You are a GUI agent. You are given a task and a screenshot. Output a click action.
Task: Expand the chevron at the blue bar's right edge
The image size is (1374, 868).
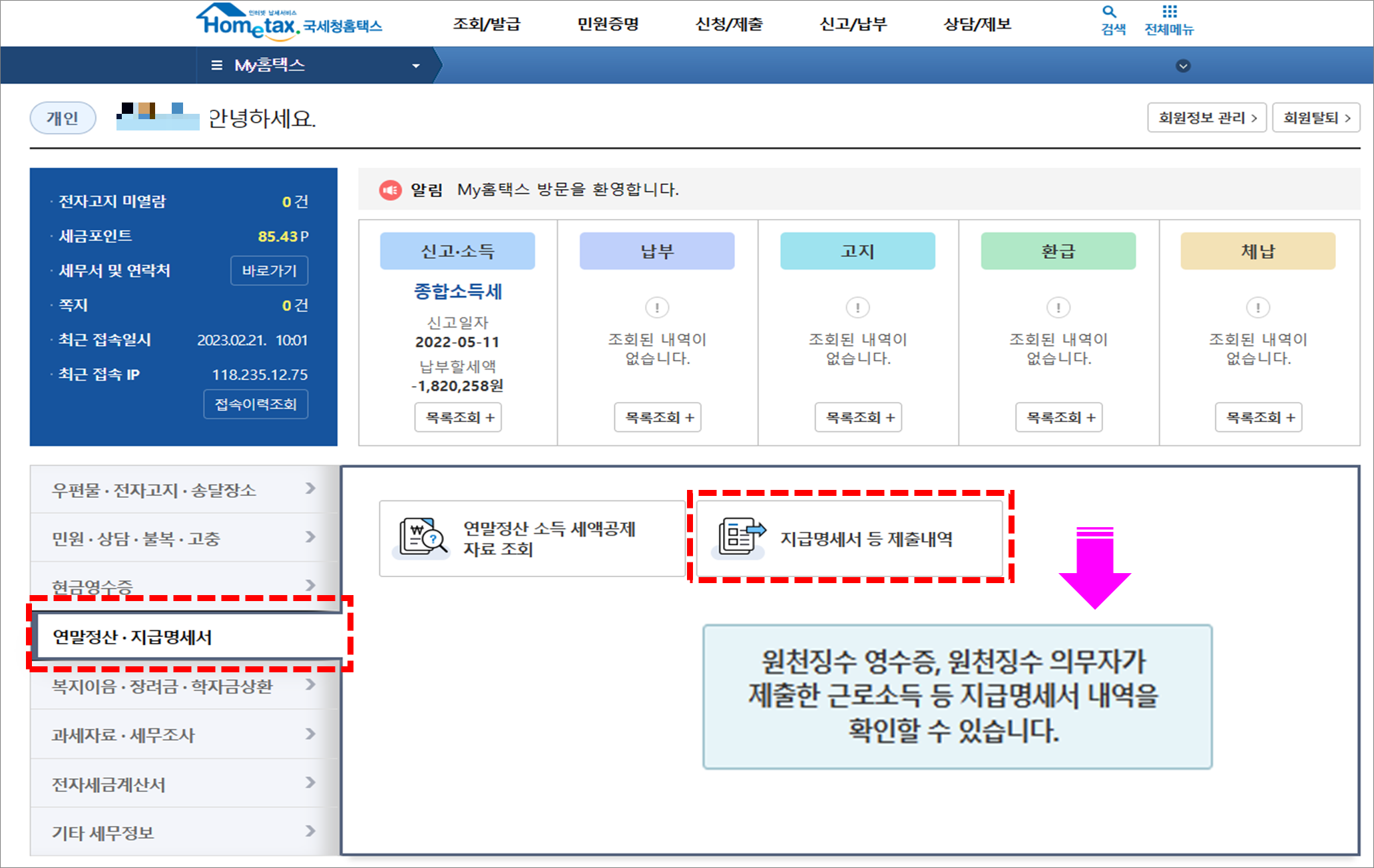click(x=1183, y=65)
